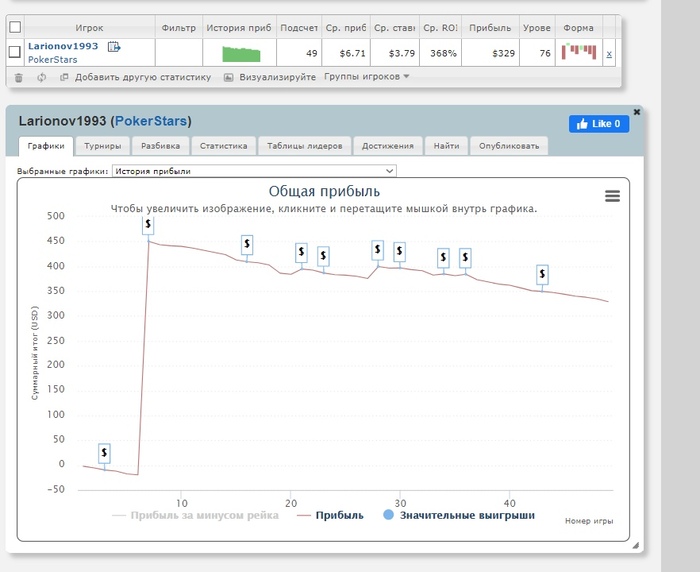Click the 'Фильтр' column header
Viewport: 700px width, 572px height.
[x=179, y=28]
